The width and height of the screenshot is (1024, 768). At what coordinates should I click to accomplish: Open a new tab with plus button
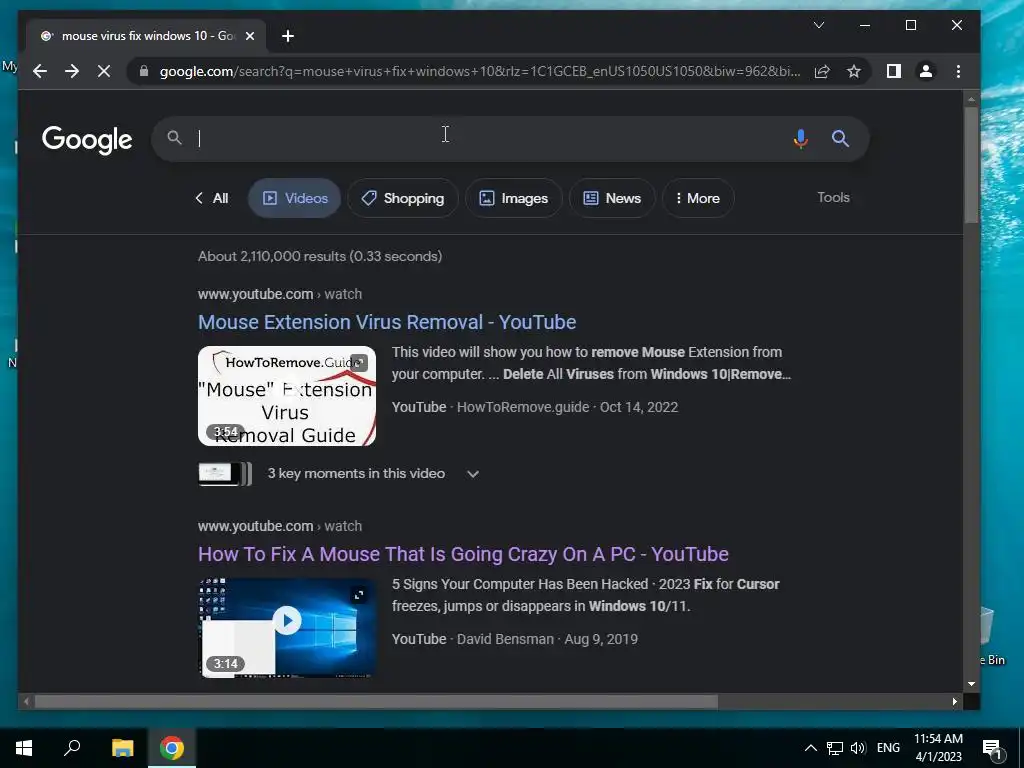(x=288, y=36)
